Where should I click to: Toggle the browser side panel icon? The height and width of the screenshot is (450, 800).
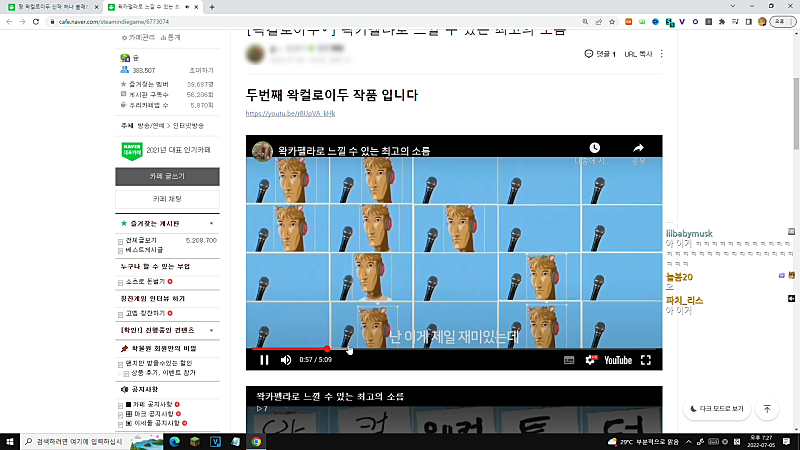coord(748,22)
